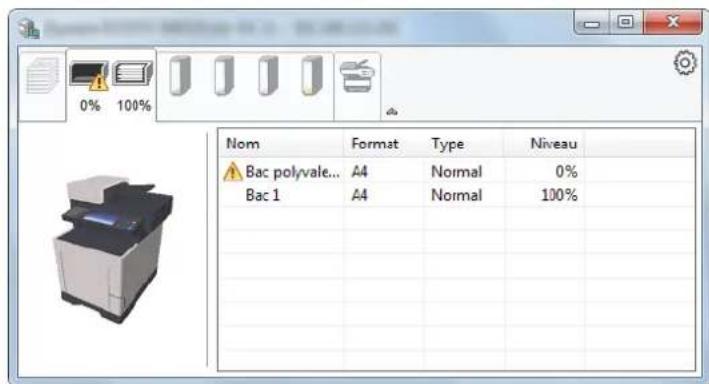Select the Bac polyvale... row name
Image resolution: width=709 pixels, height=384 pixels.
292,172
